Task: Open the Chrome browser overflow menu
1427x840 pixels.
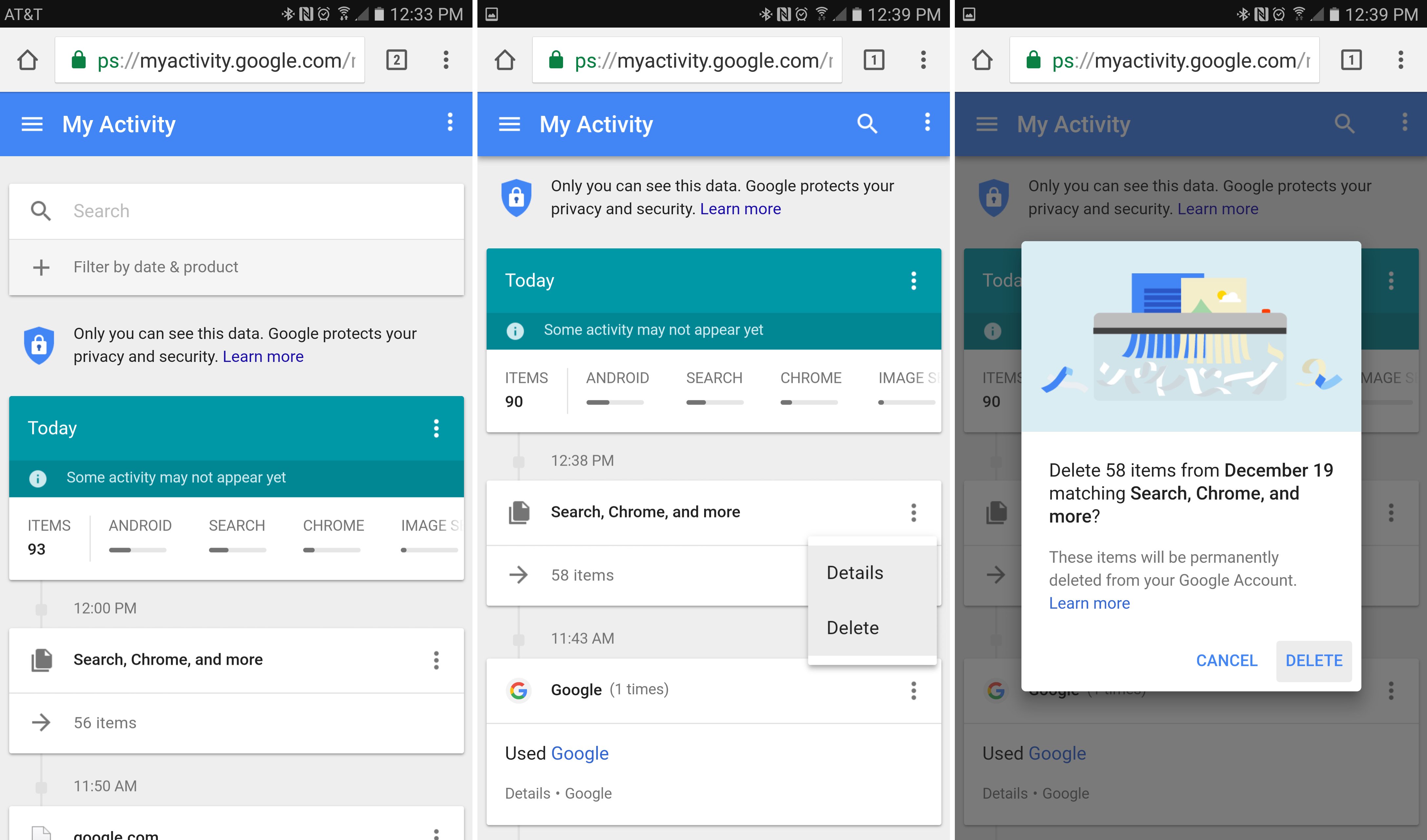Action: click(x=446, y=59)
